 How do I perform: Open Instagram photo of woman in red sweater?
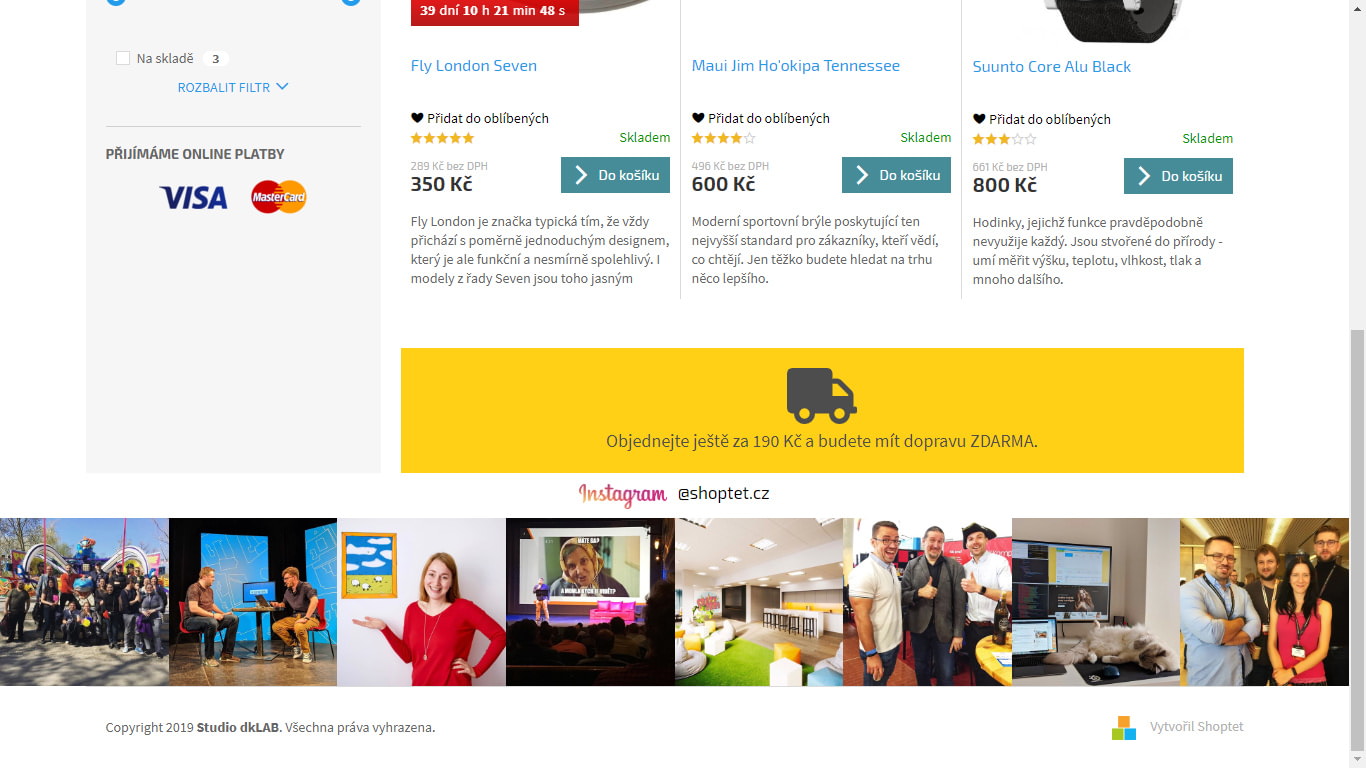pyautogui.click(x=421, y=602)
